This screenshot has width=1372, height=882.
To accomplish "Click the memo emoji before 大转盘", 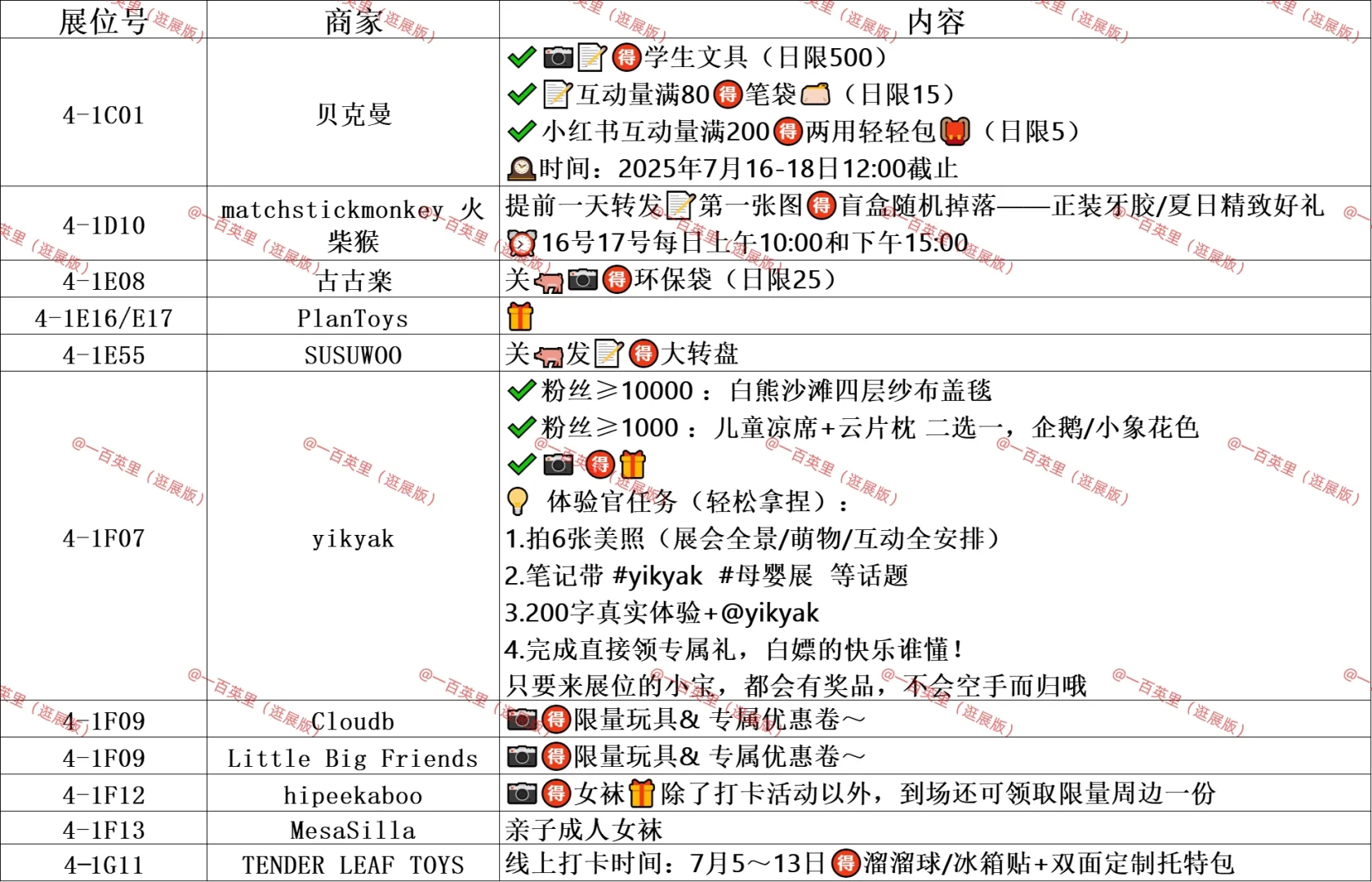I will click(608, 354).
